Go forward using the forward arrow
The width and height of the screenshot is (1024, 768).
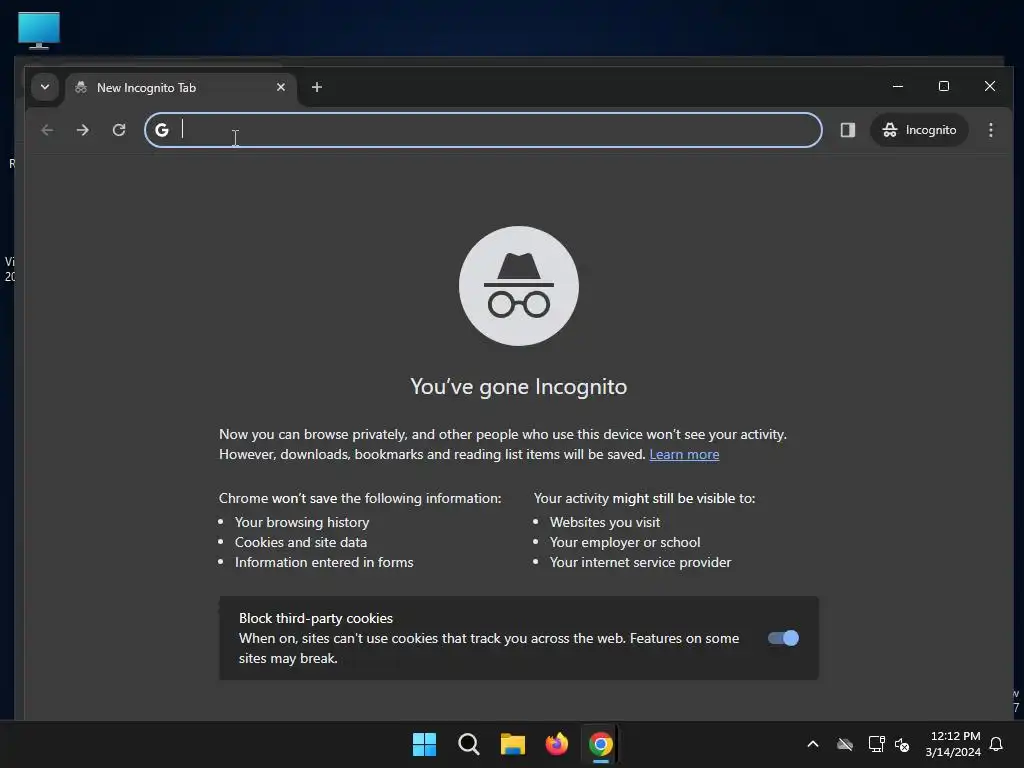coord(82,130)
